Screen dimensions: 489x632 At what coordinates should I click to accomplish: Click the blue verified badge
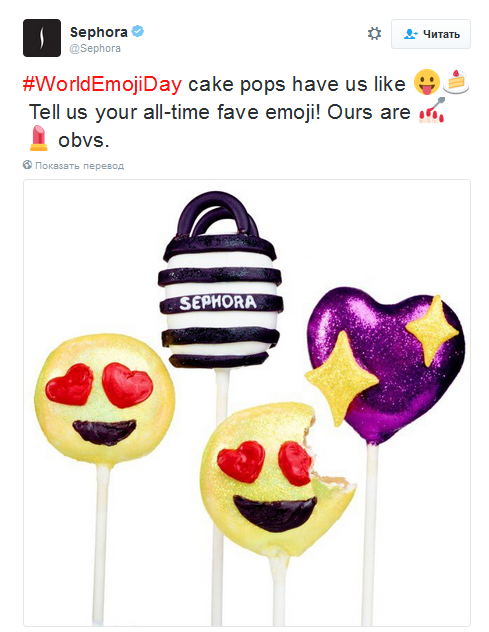[x=138, y=31]
